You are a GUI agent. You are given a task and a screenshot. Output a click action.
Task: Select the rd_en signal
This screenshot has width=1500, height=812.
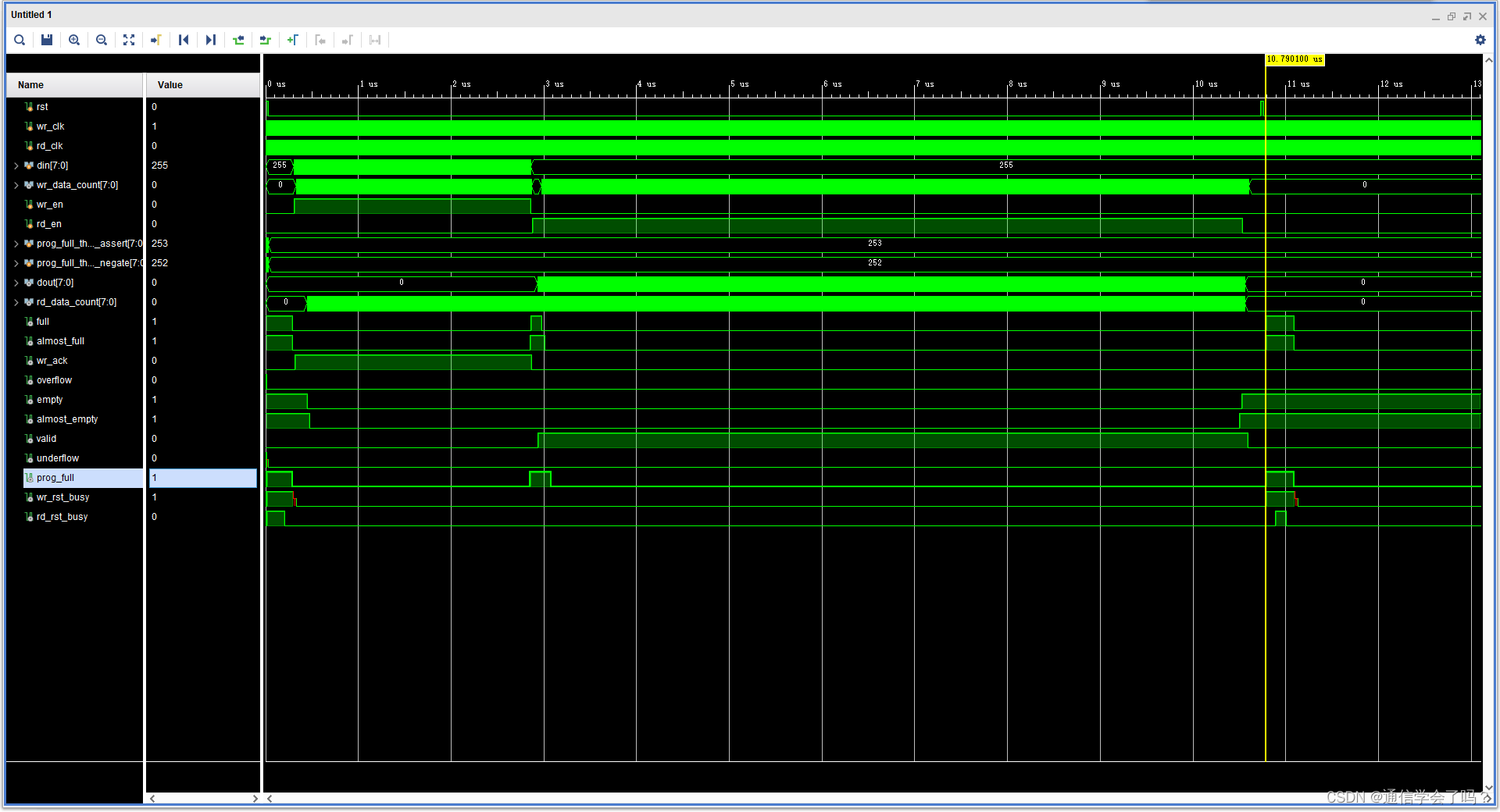coord(48,224)
